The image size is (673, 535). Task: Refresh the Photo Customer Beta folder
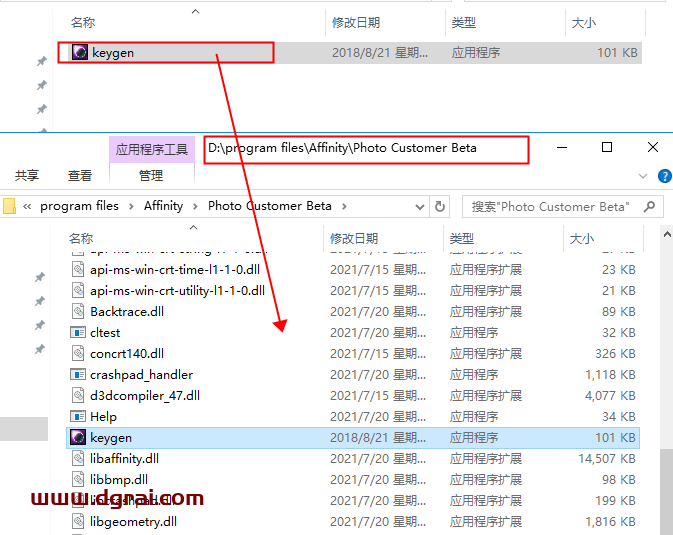pos(440,207)
